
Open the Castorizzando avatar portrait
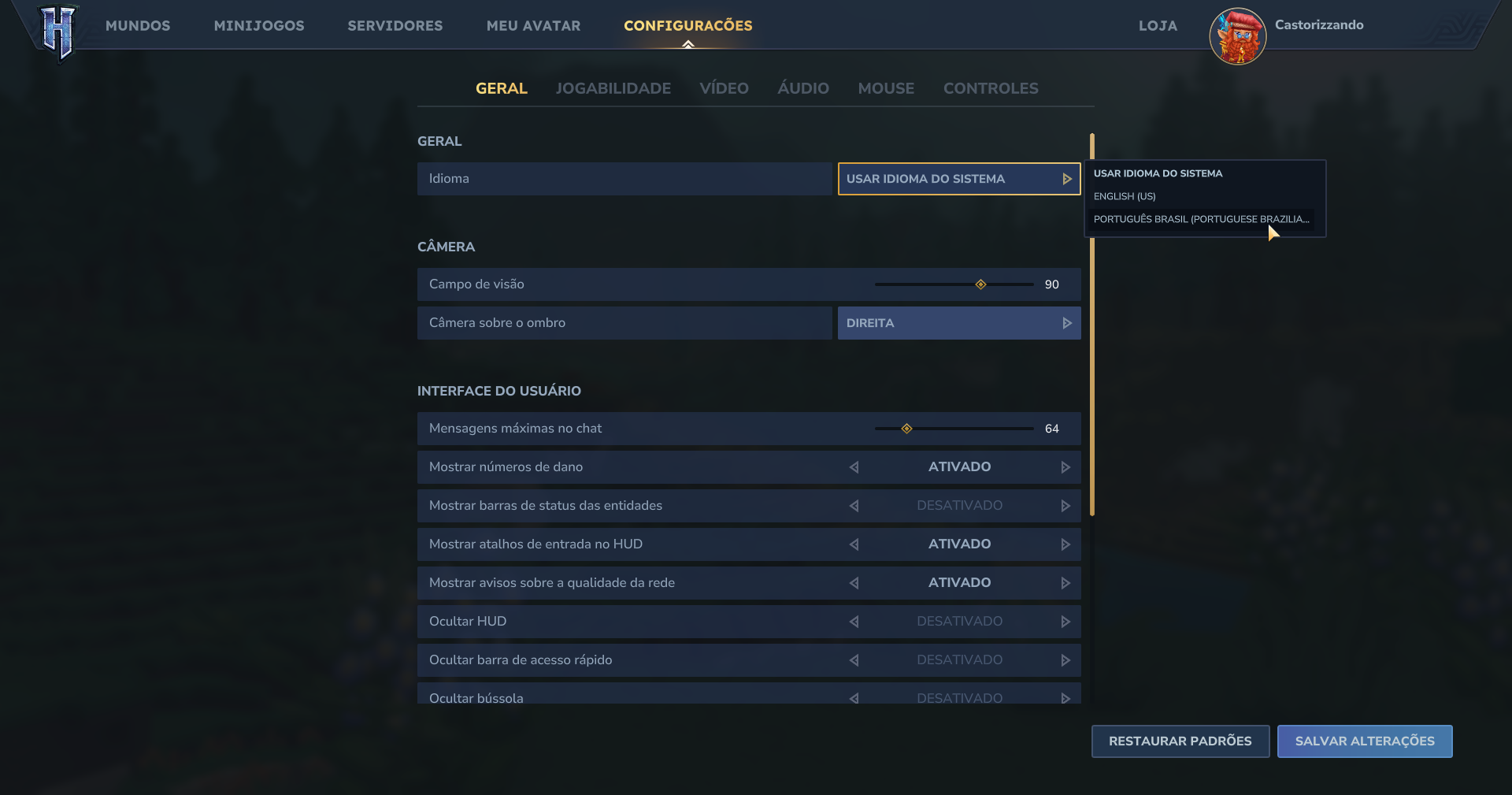[x=1237, y=36]
